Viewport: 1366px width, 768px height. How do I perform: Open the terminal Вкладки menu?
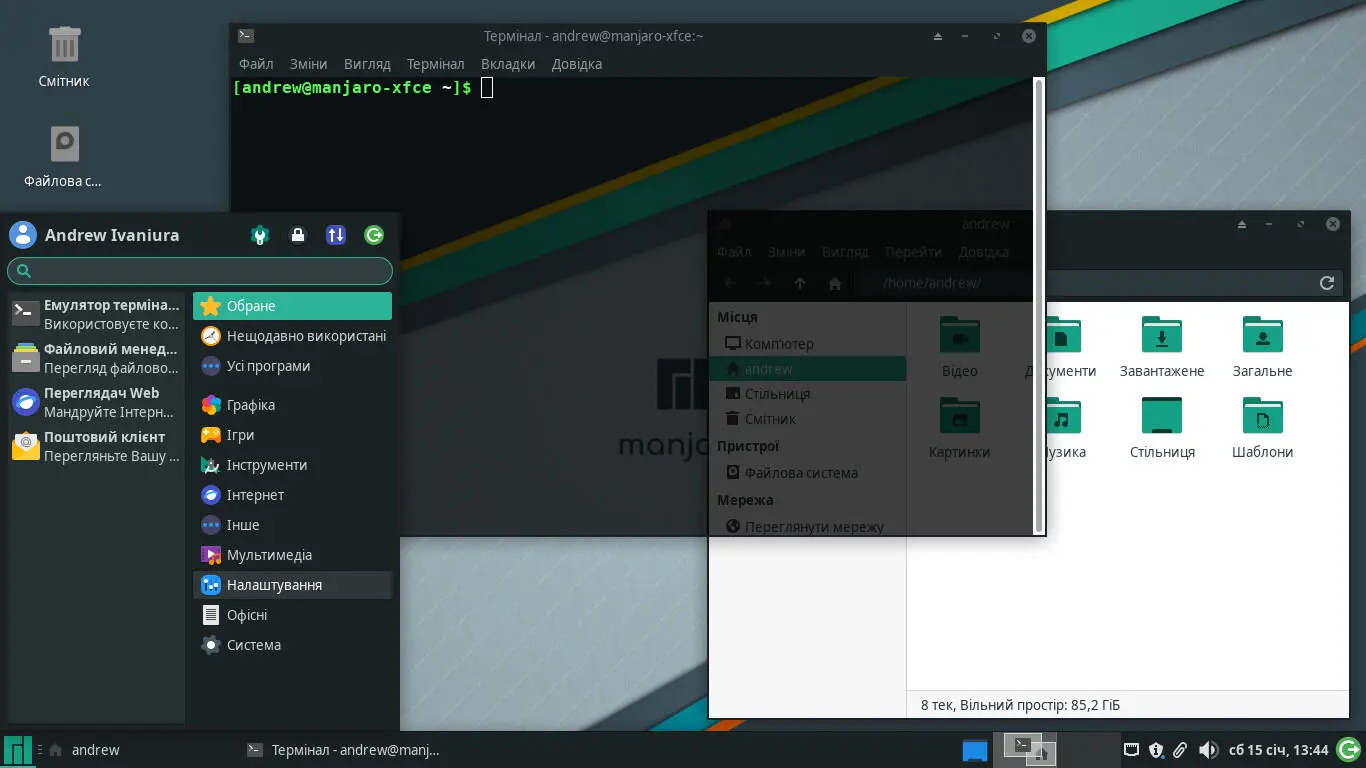point(508,64)
